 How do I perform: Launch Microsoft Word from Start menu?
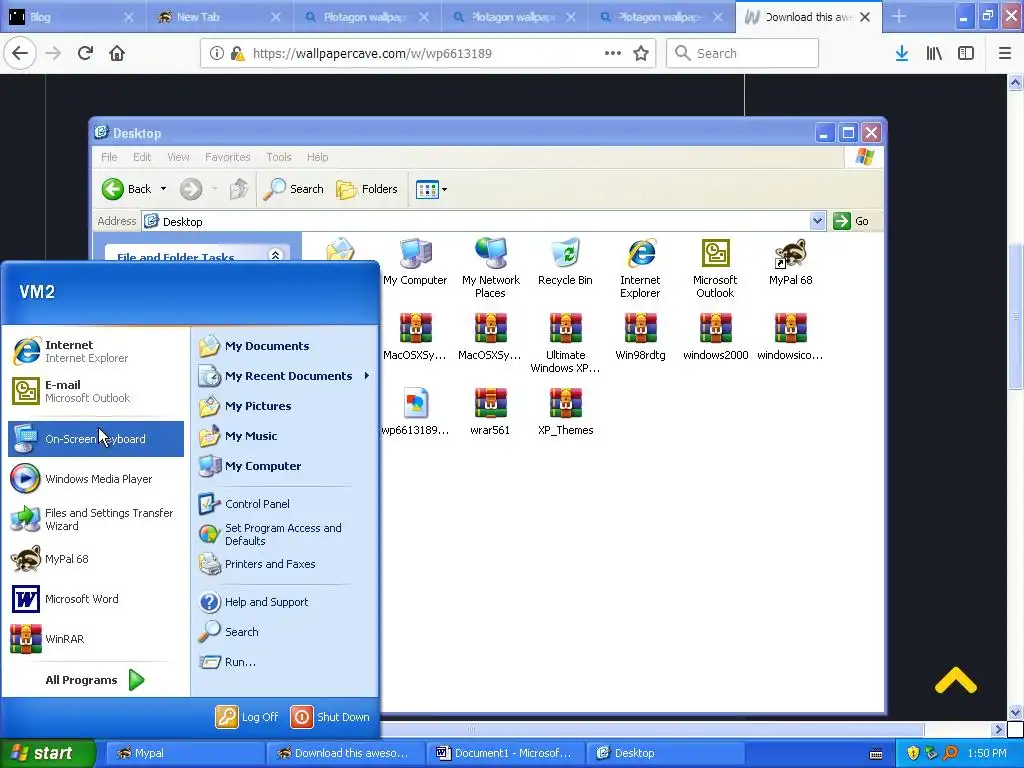96,599
